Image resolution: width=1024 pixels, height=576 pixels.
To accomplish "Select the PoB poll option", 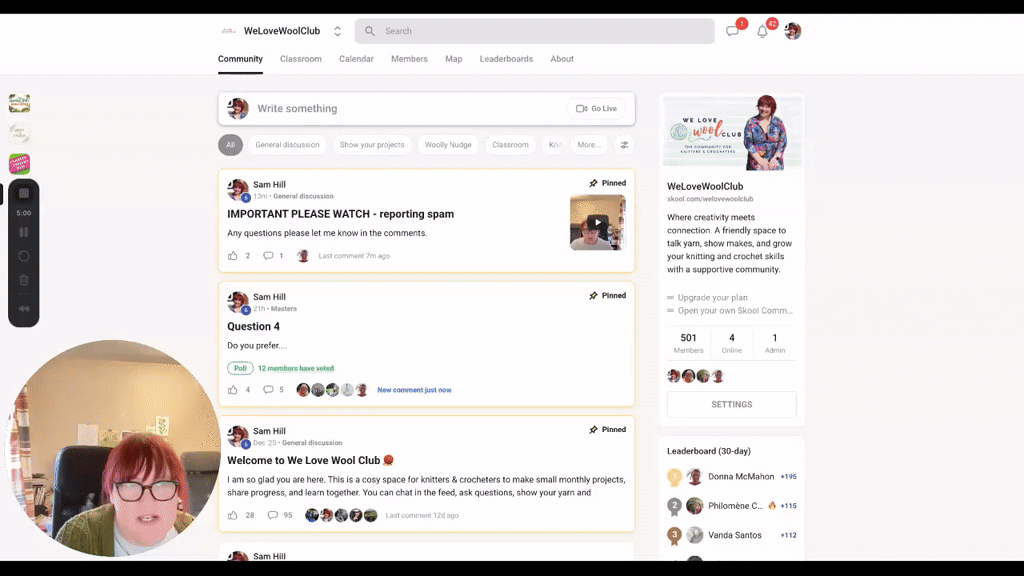I will [240, 367].
